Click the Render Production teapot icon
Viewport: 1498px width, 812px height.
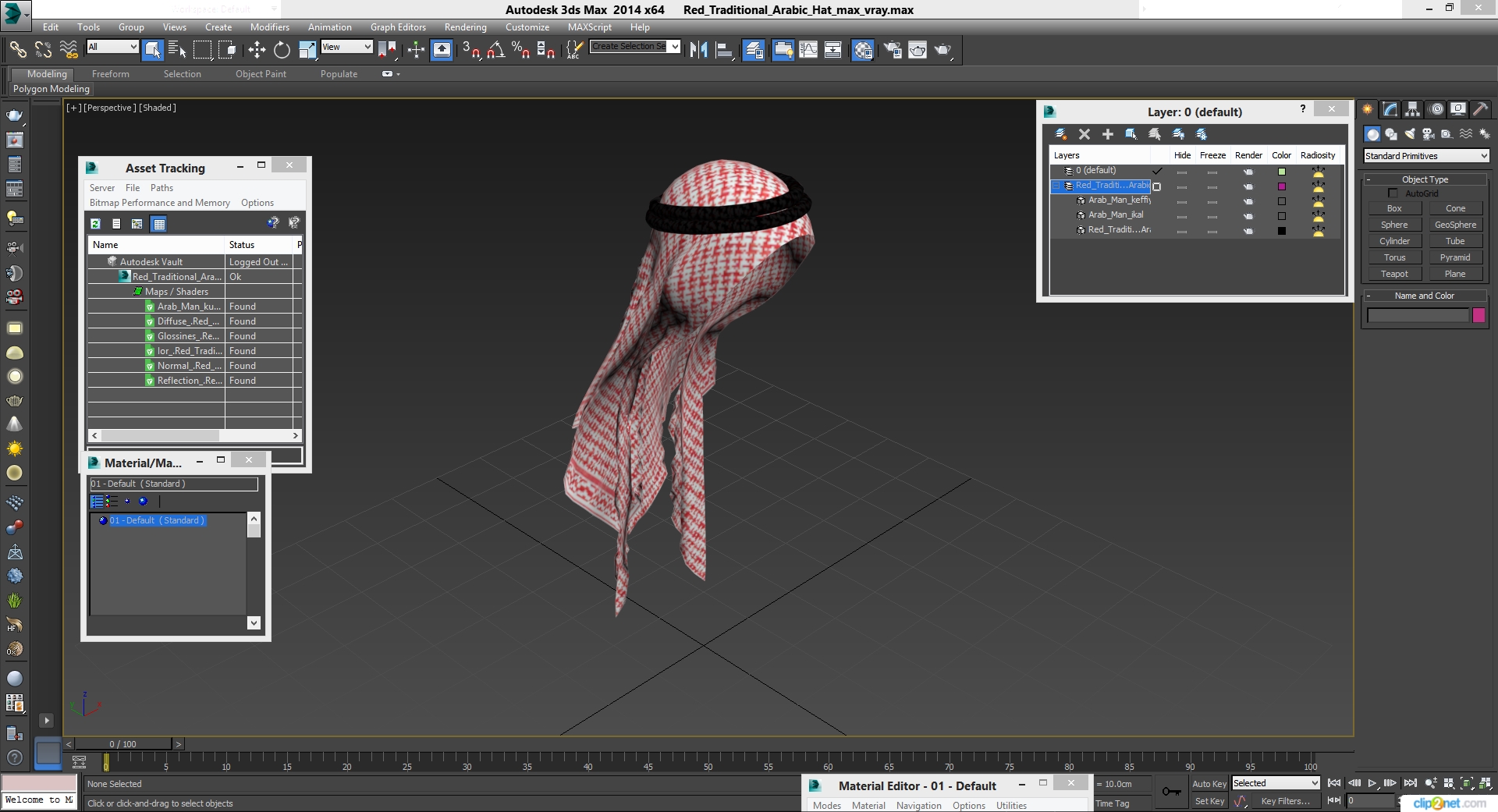point(943,50)
